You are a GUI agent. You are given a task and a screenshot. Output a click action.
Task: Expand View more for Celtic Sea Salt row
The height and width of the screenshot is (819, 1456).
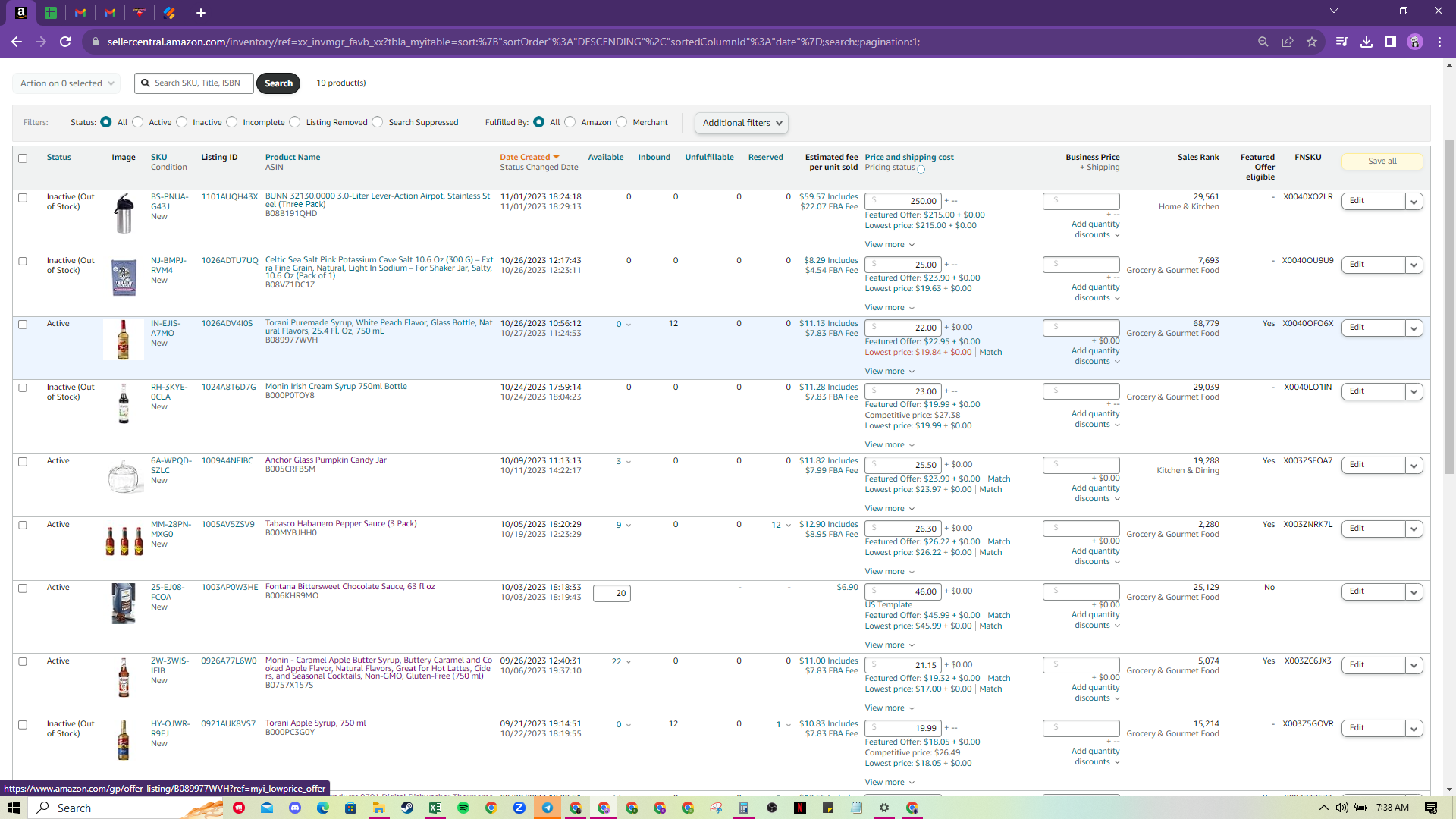(890, 308)
